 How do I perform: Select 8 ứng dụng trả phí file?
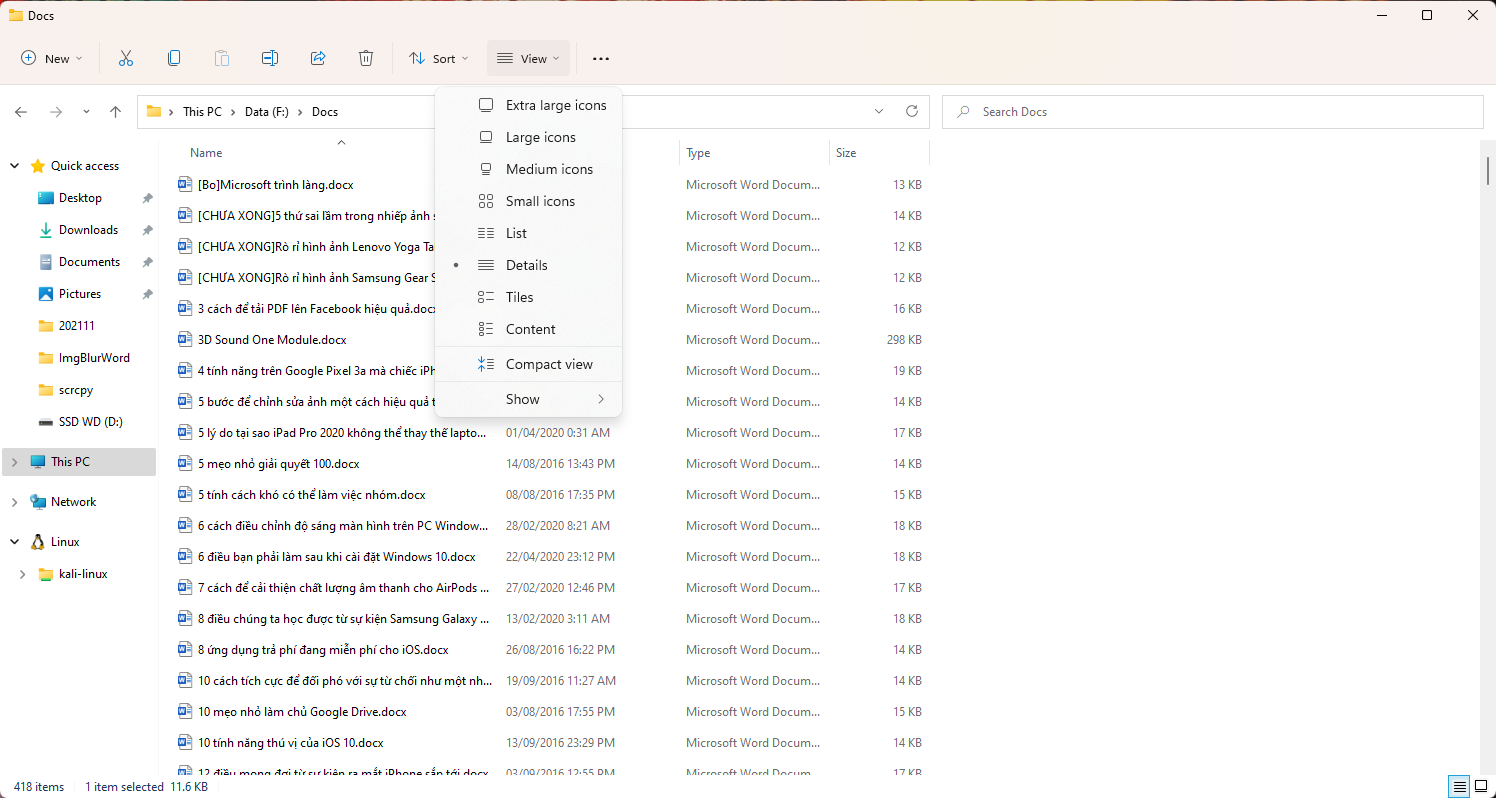click(x=323, y=650)
